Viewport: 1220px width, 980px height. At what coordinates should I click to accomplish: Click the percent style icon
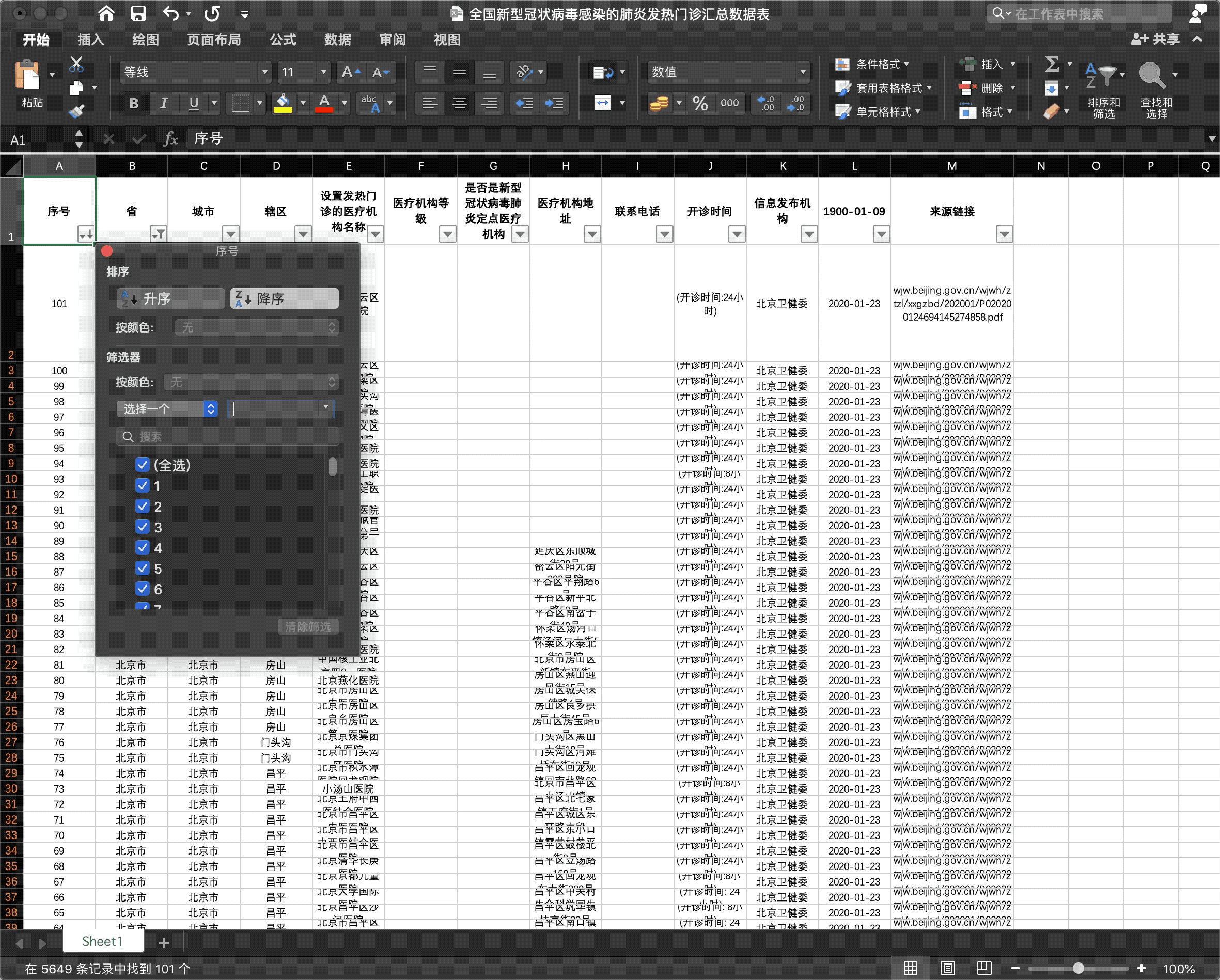pyautogui.click(x=700, y=103)
